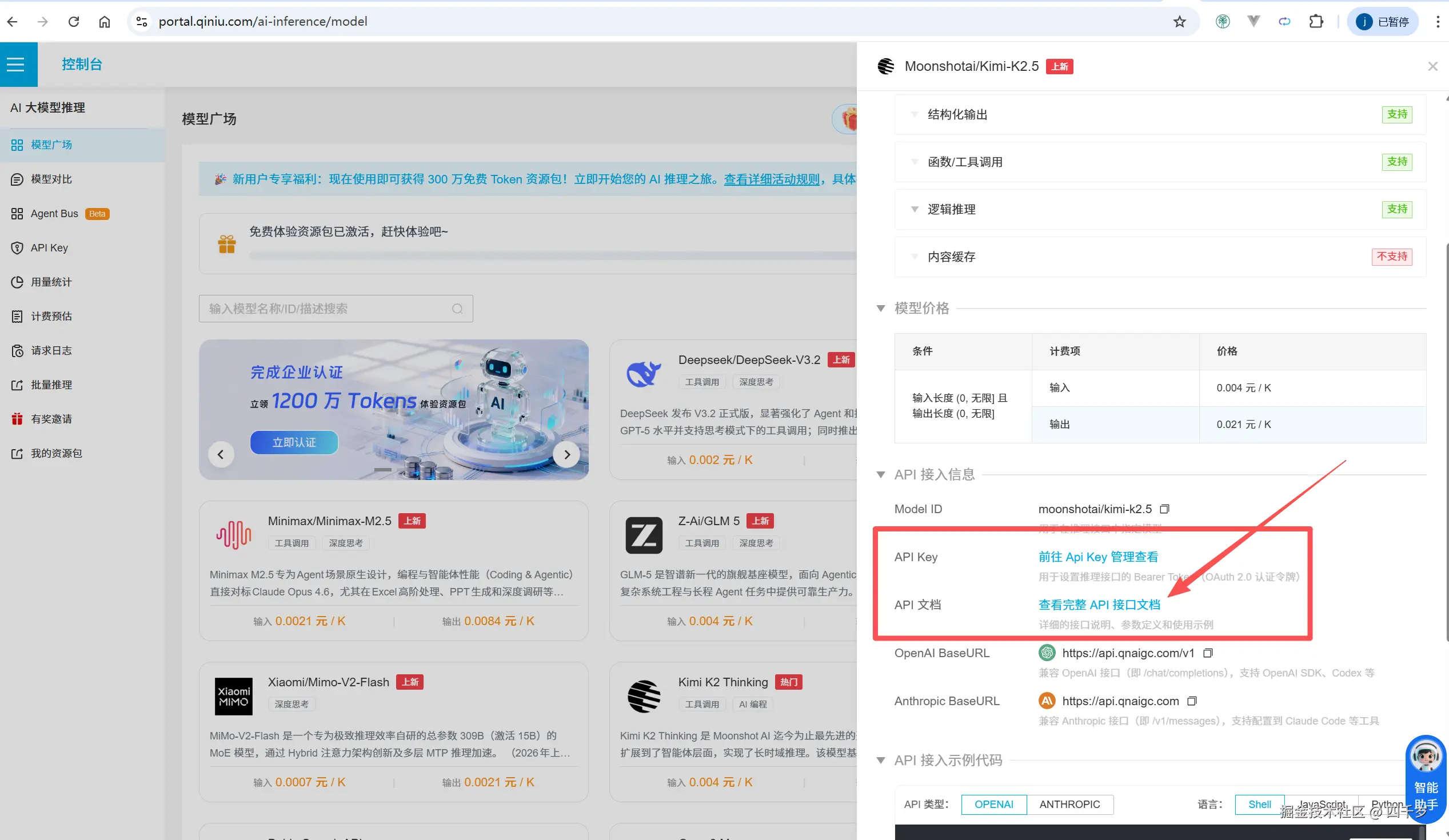Switch API 类型 to ANTHROPIC
Screen dimensions: 1449x840
click(x=1069, y=805)
